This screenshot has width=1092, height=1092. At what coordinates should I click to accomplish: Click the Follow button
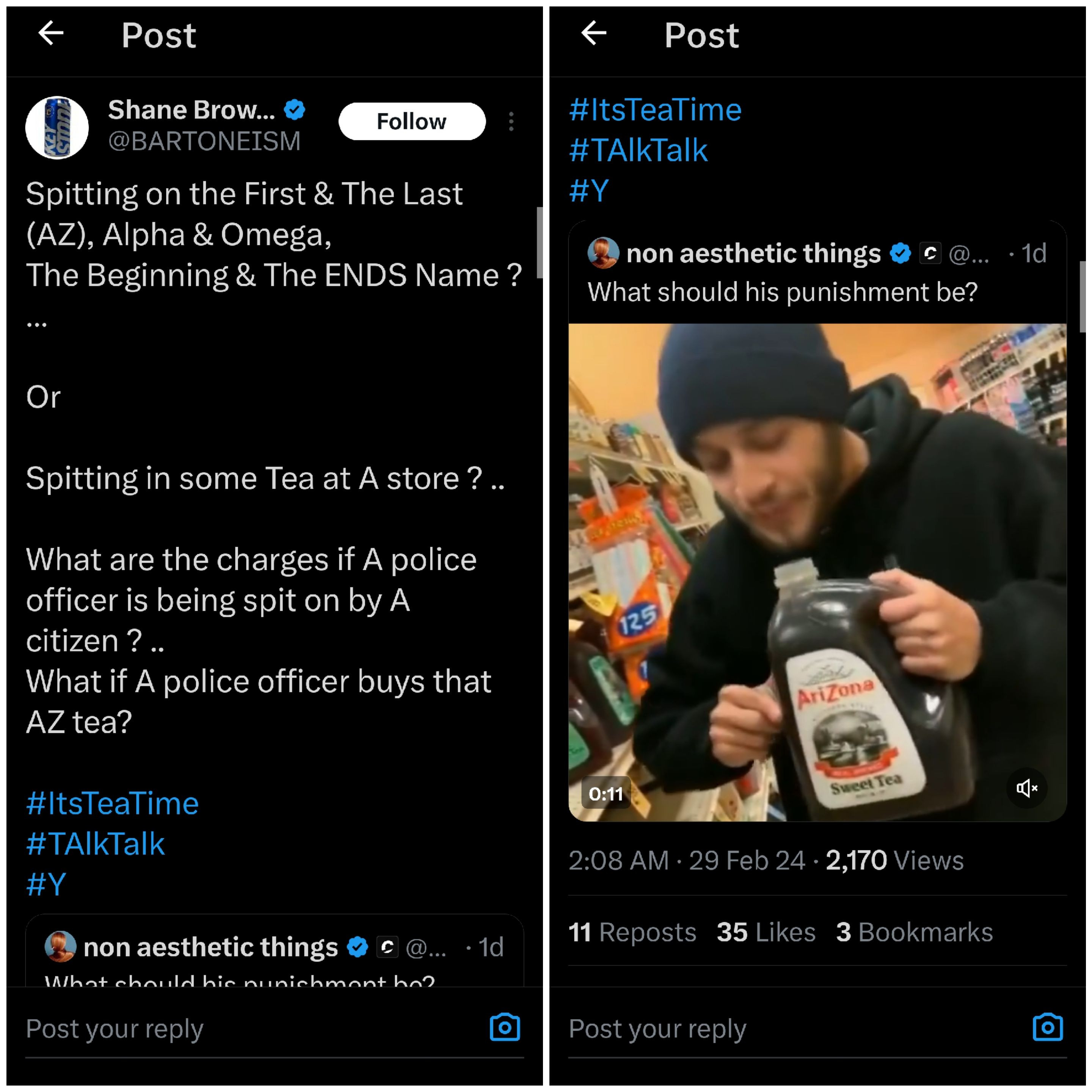tap(411, 121)
